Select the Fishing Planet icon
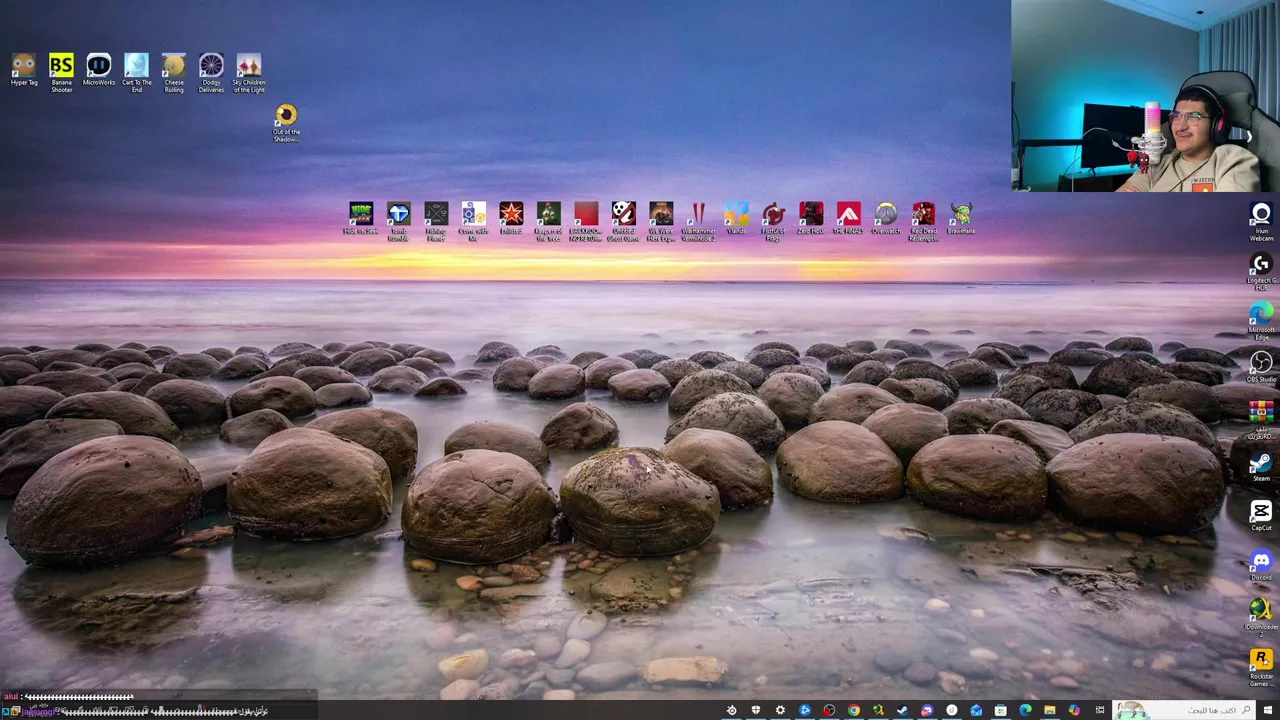Image resolution: width=1280 pixels, height=720 pixels. click(x=436, y=221)
